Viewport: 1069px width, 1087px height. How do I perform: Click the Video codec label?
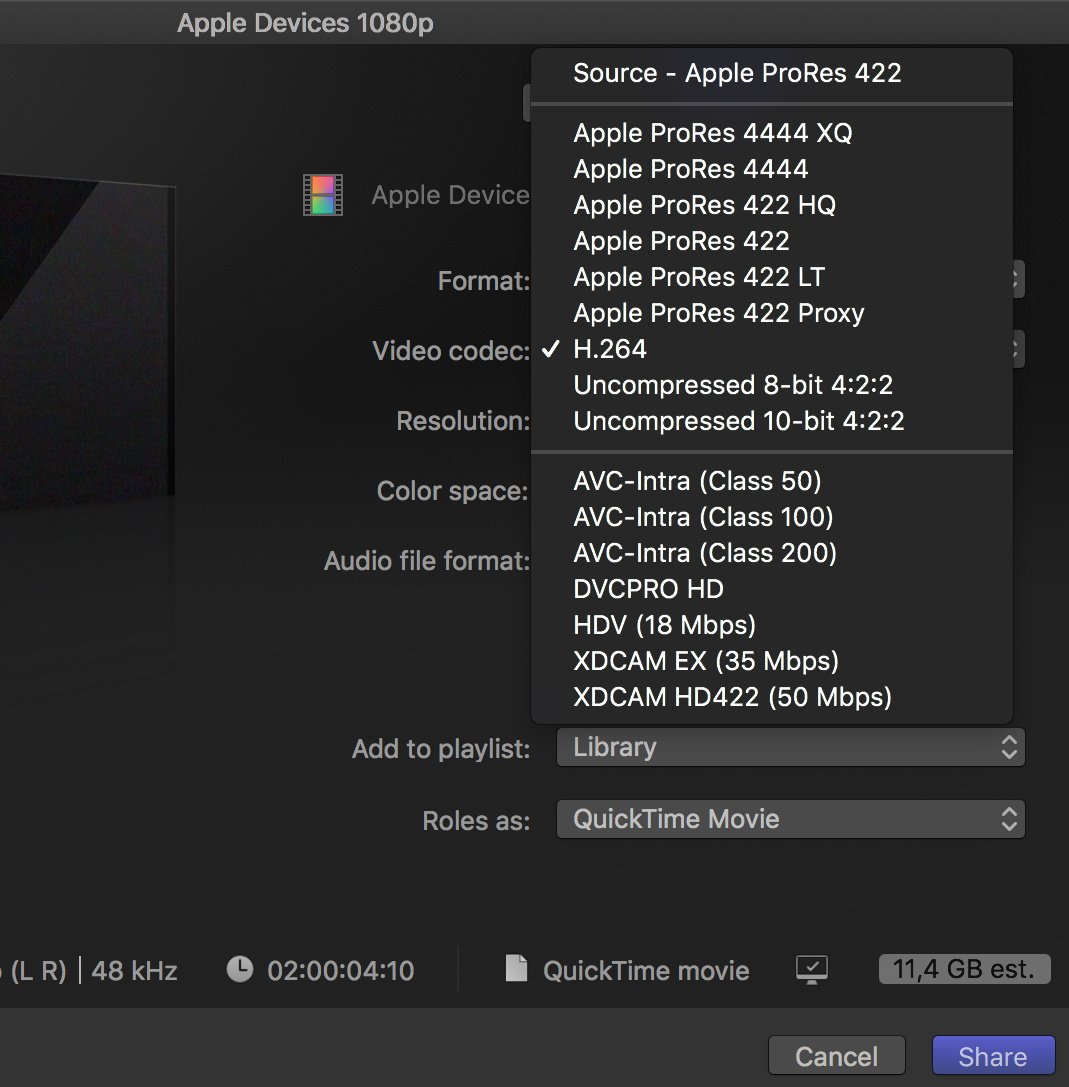click(451, 351)
